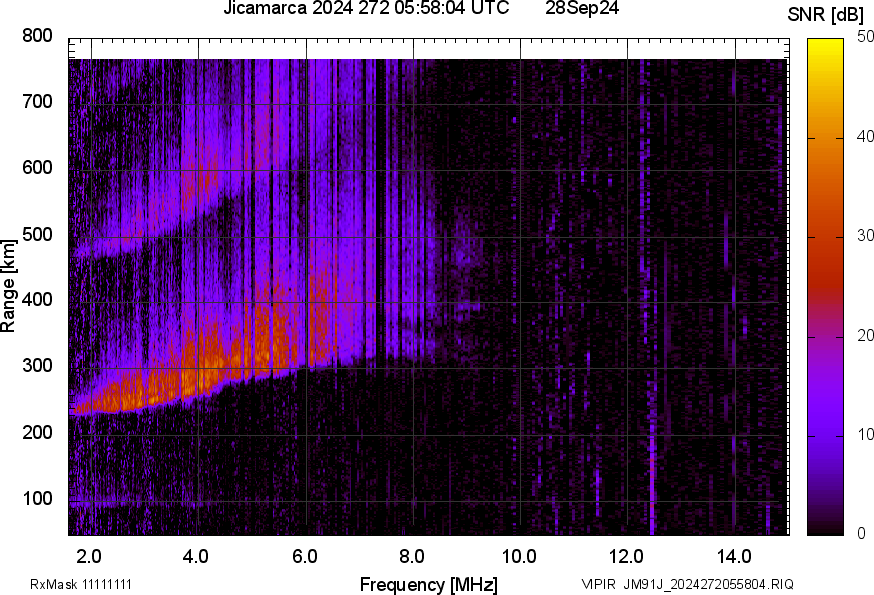Click the range tick label '600'

37,167
